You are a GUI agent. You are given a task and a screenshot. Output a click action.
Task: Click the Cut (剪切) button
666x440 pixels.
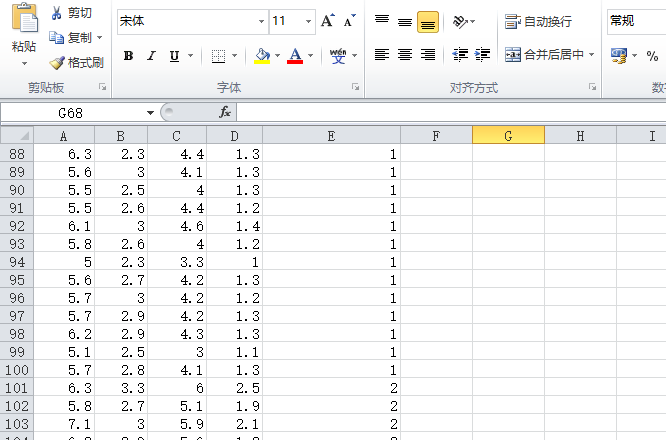(x=71, y=13)
